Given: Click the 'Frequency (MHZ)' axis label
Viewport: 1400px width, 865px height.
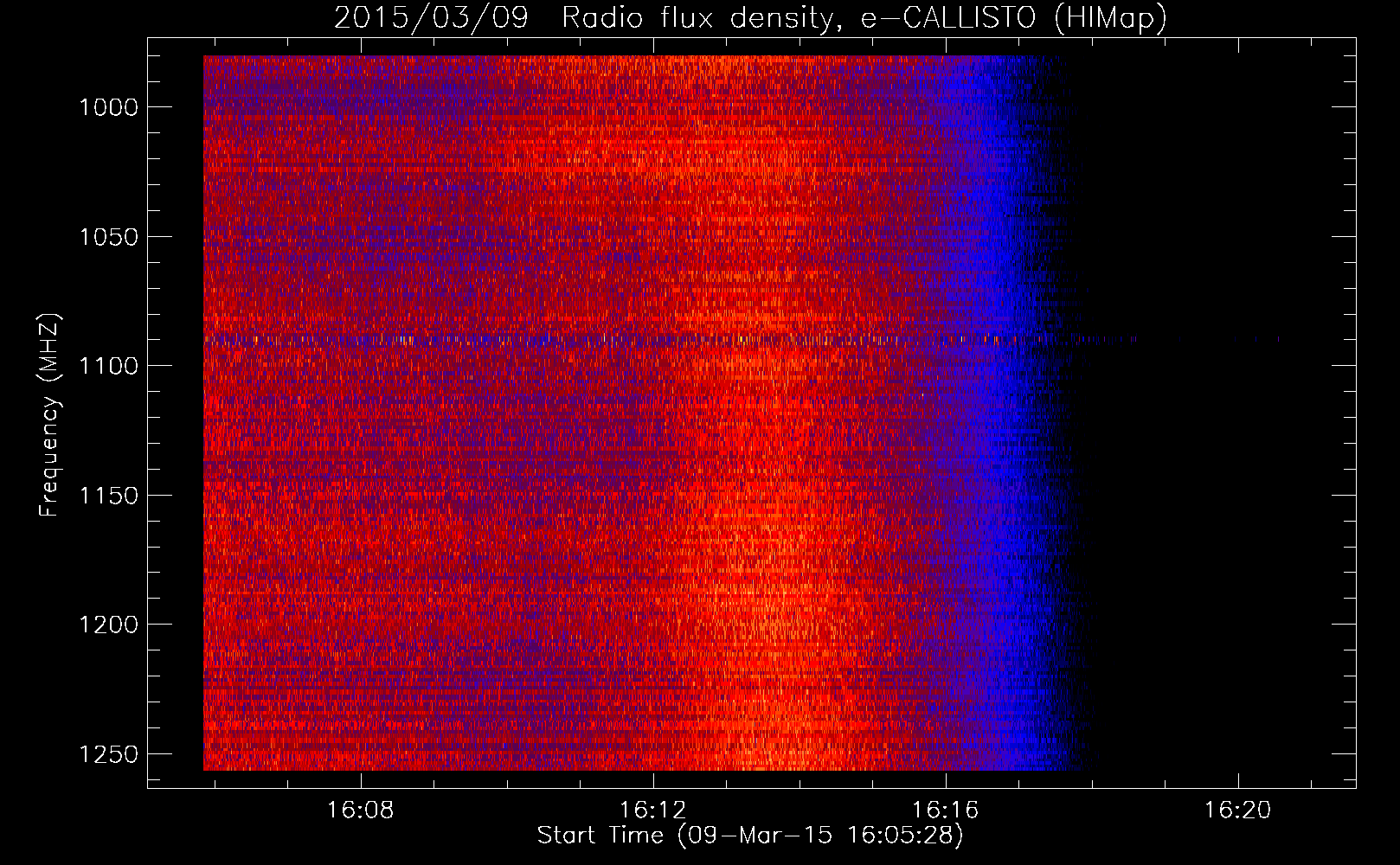Looking at the screenshot, I should (x=49, y=415).
